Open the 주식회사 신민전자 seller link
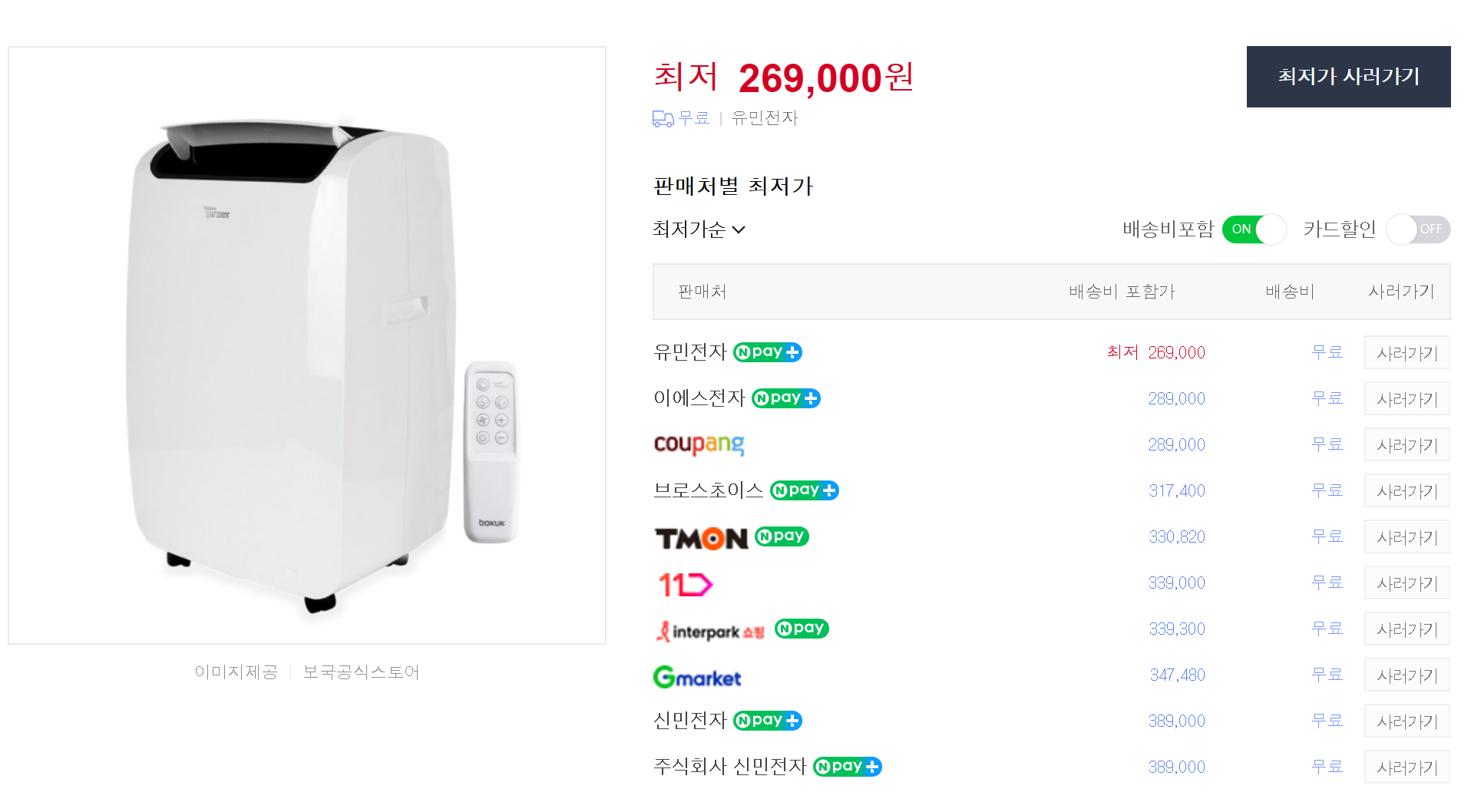 coord(729,767)
